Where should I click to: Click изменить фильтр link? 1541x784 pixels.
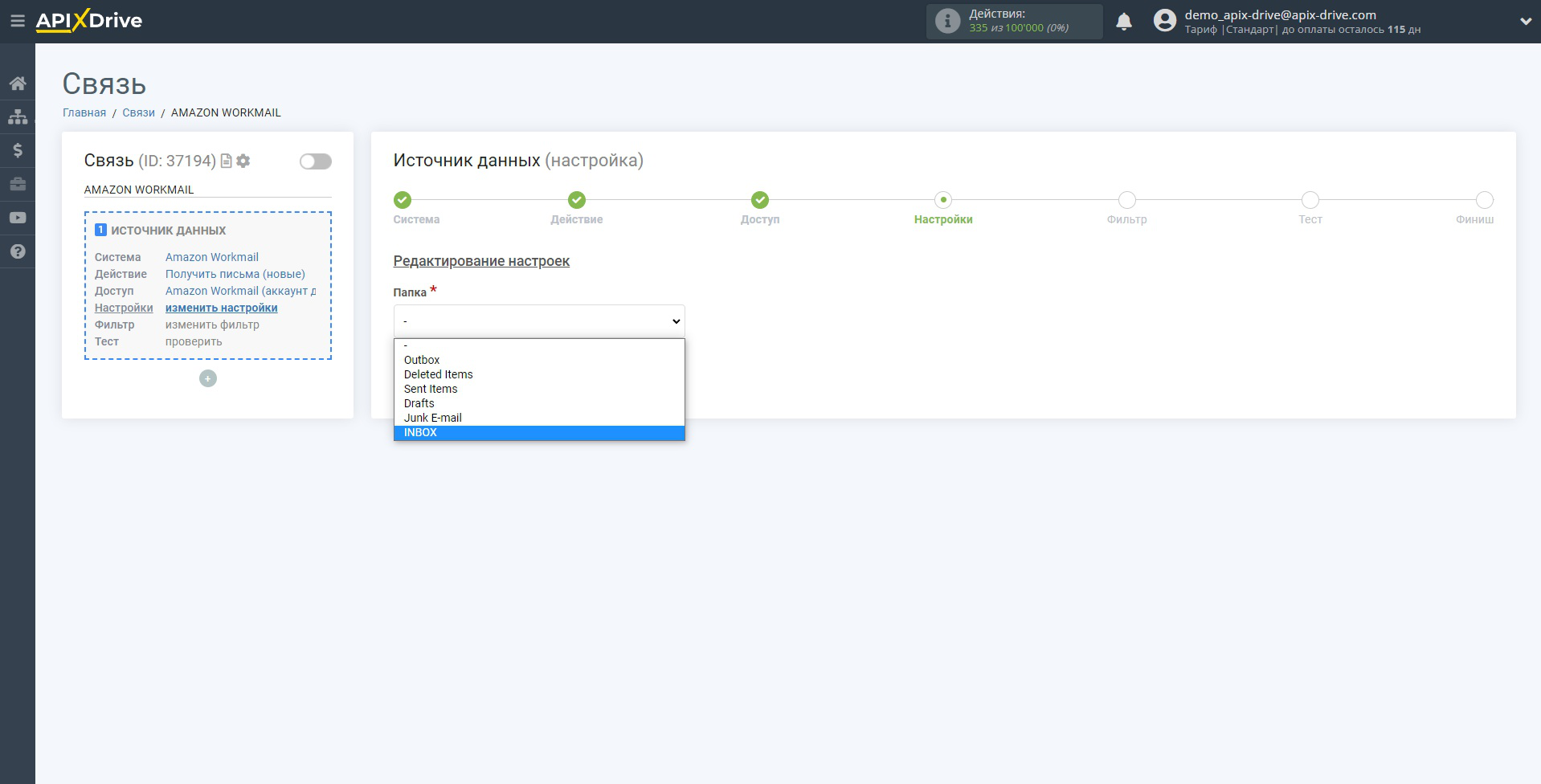tap(212, 325)
